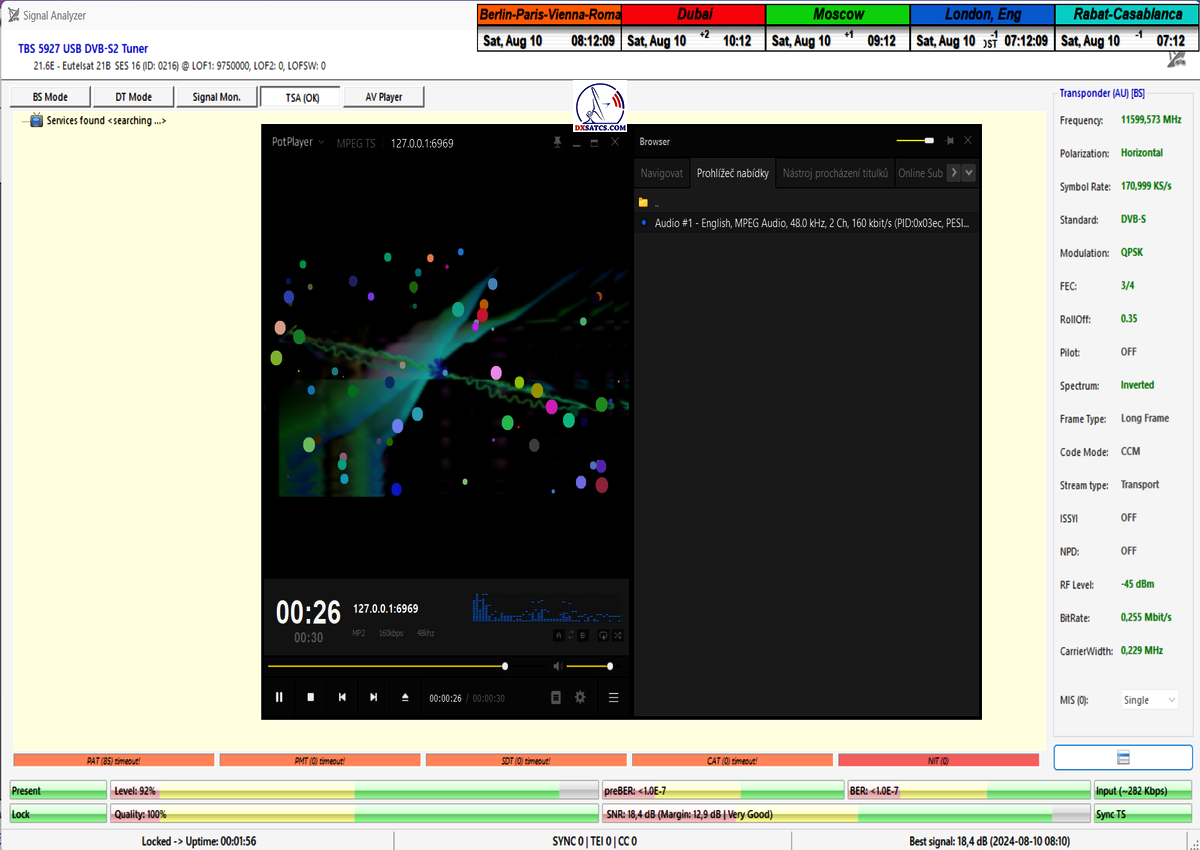Toggle the pin-on-top icon in PotPlayer
The width and height of the screenshot is (1200, 850).
pyautogui.click(x=557, y=143)
